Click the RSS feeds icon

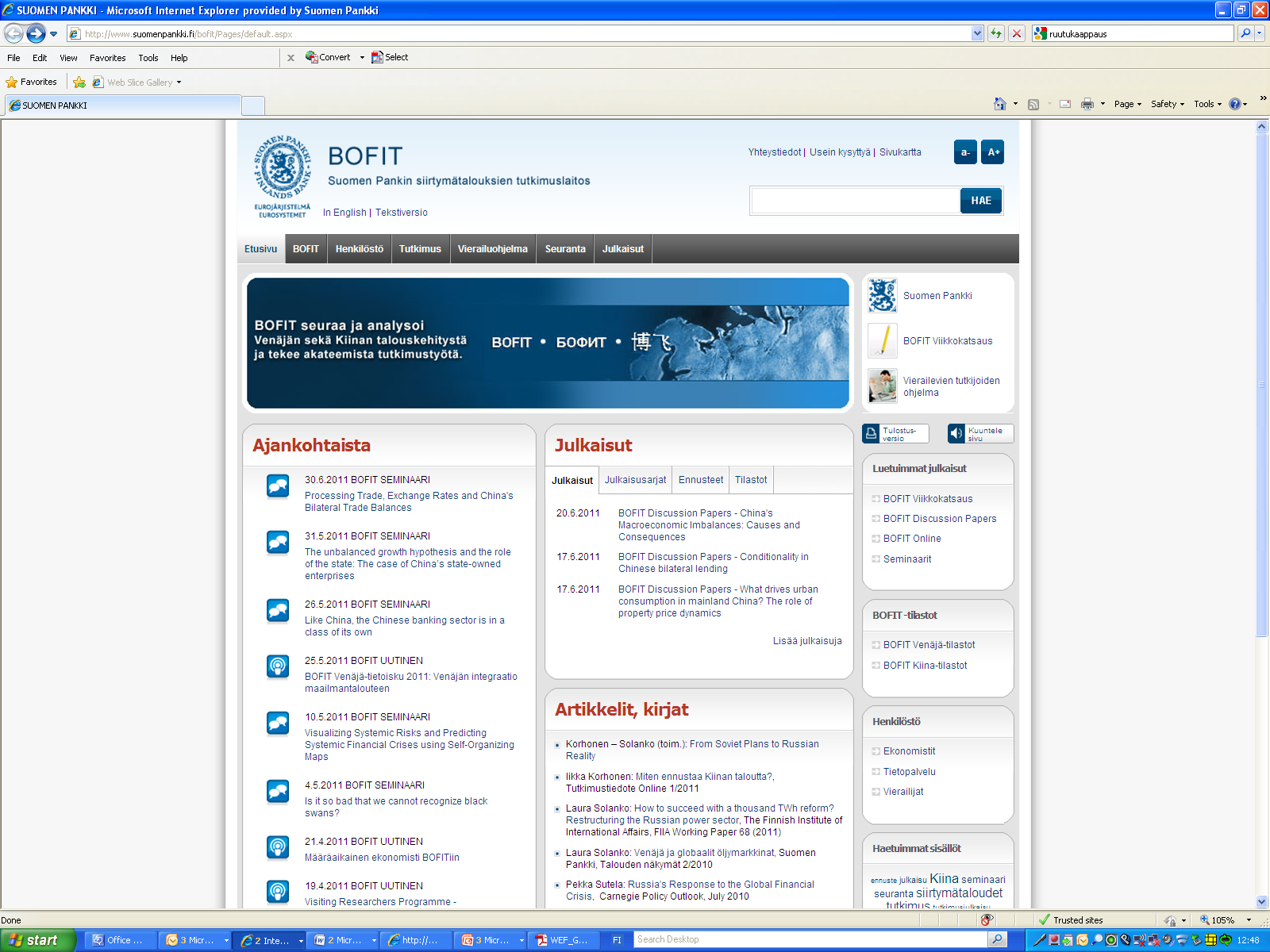coord(1033,104)
